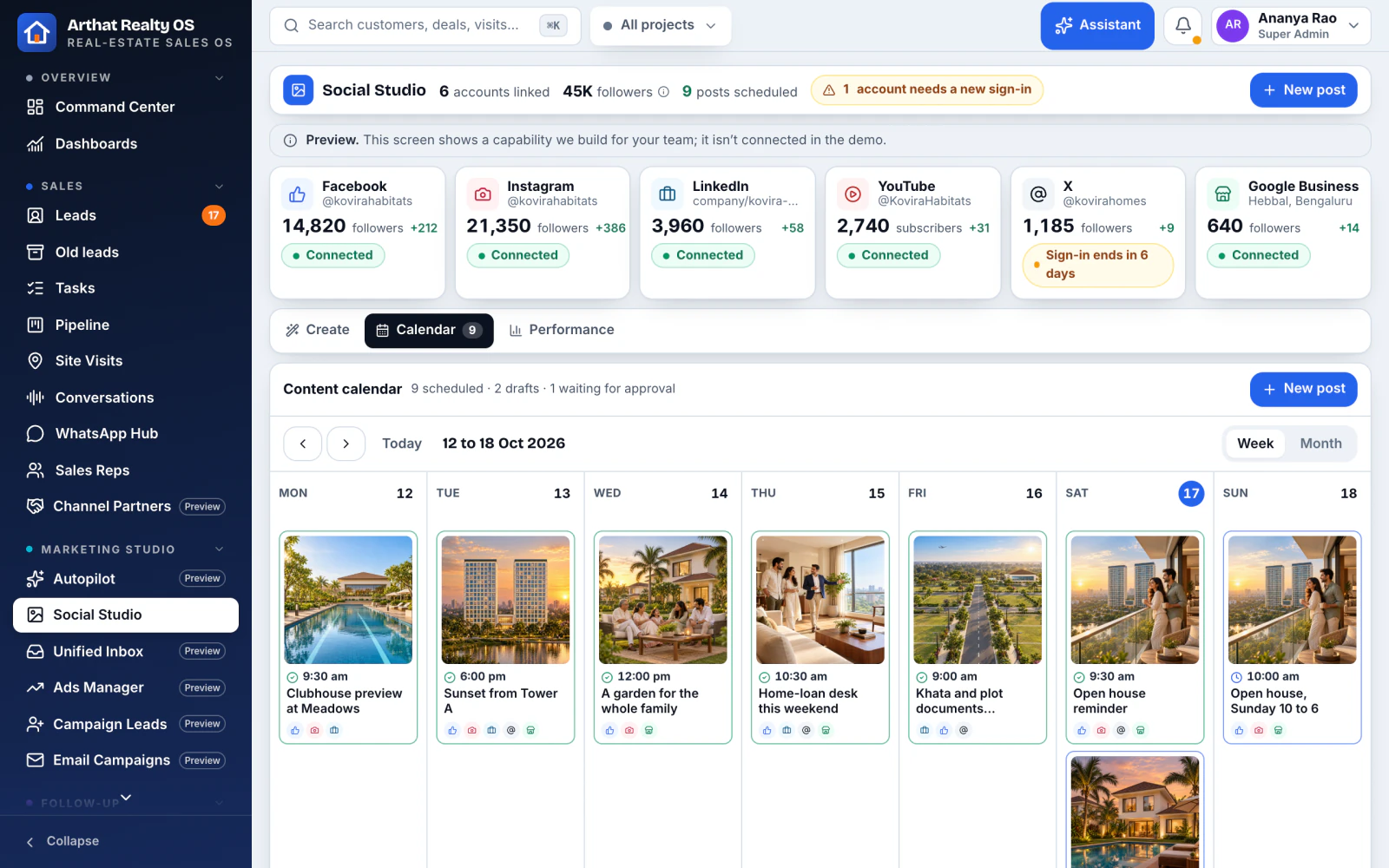Click the Google Business storefront icon
Screen dimensions: 1389x868
click(x=1223, y=194)
